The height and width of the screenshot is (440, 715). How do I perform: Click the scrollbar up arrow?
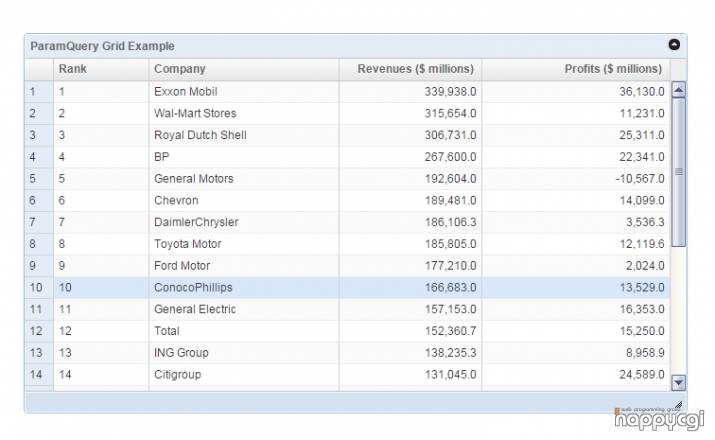tap(678, 90)
